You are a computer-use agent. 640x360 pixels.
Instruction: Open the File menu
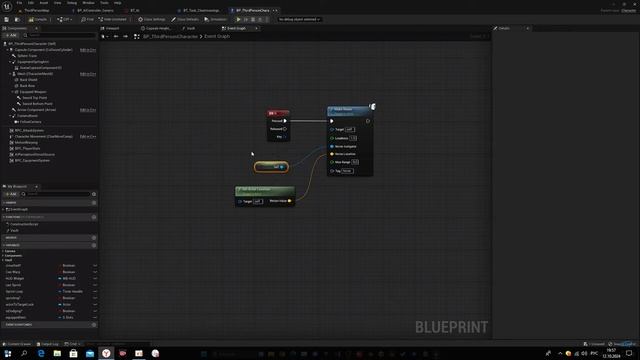point(19,2)
